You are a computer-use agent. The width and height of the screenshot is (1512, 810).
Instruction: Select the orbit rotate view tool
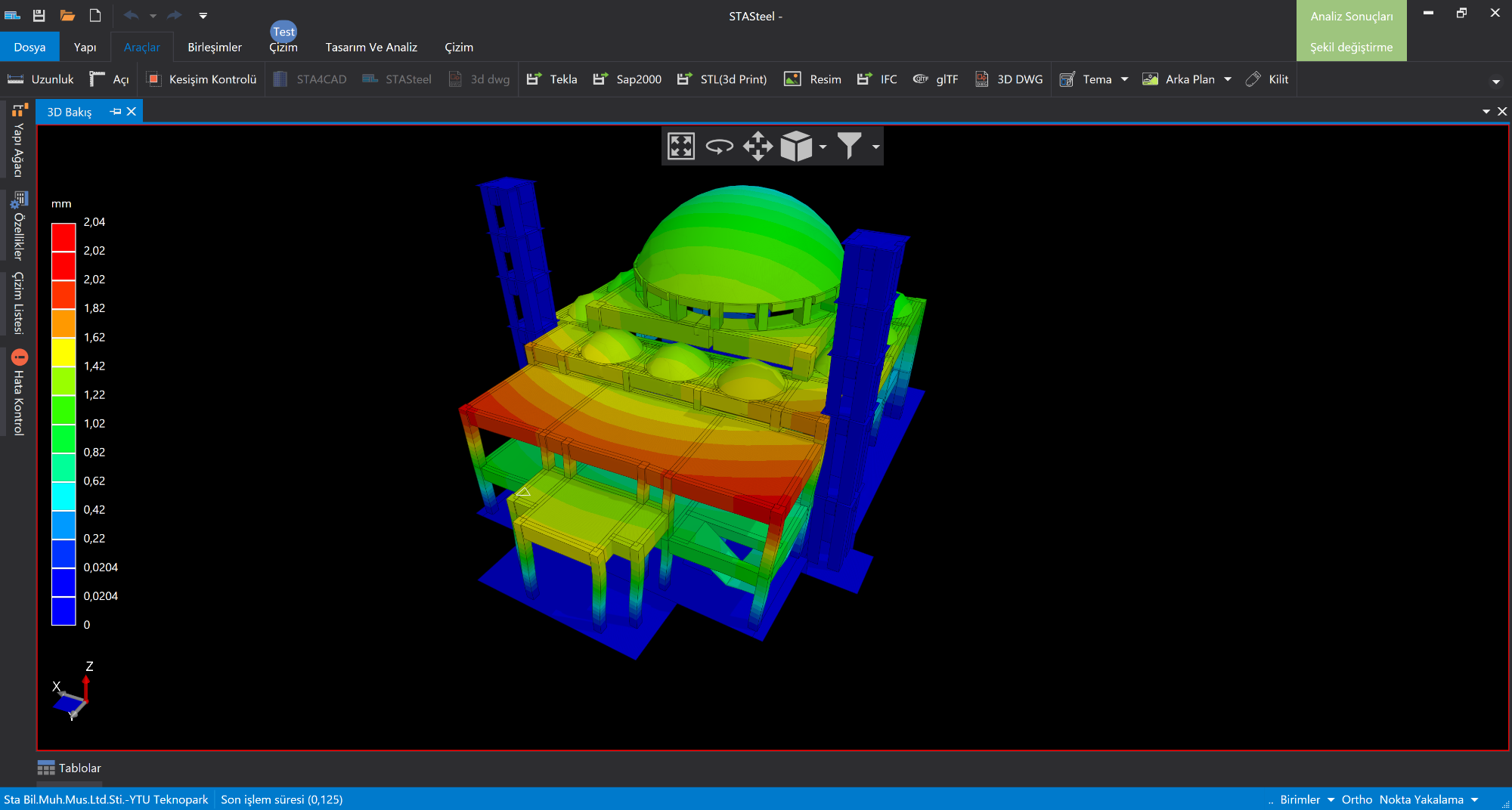coord(719,146)
